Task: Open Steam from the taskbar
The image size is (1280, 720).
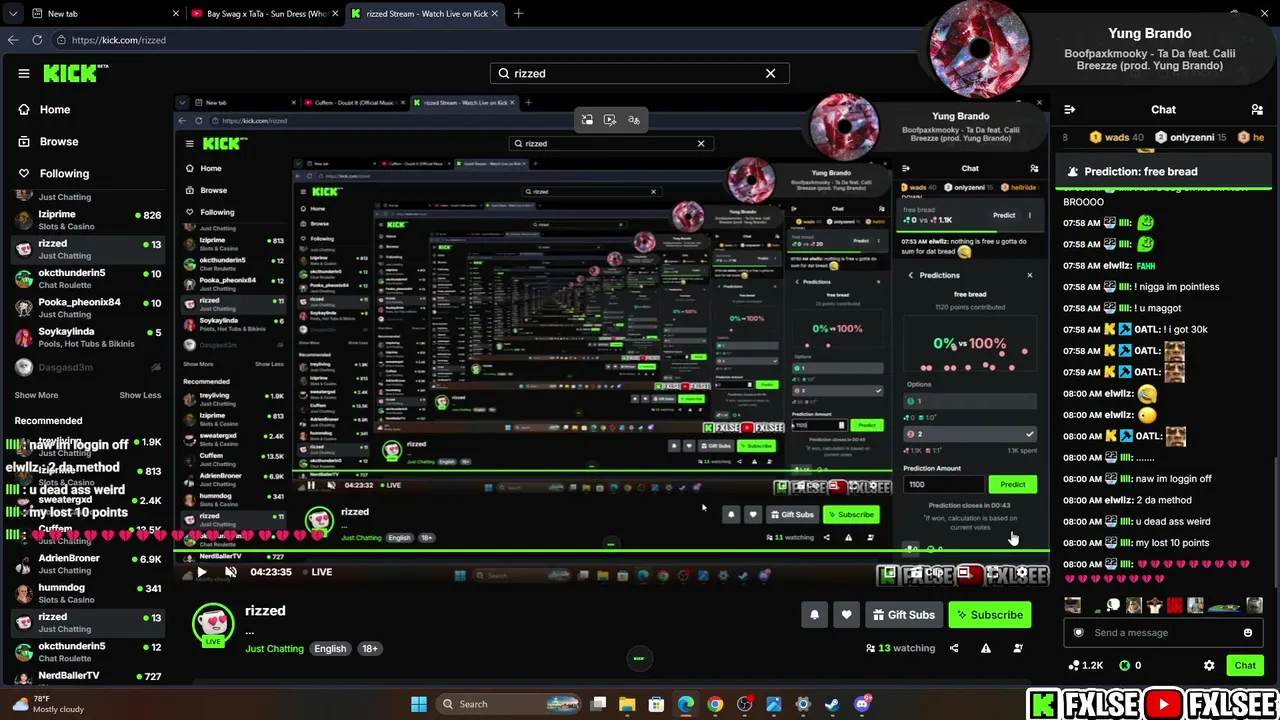Action: pos(832,704)
